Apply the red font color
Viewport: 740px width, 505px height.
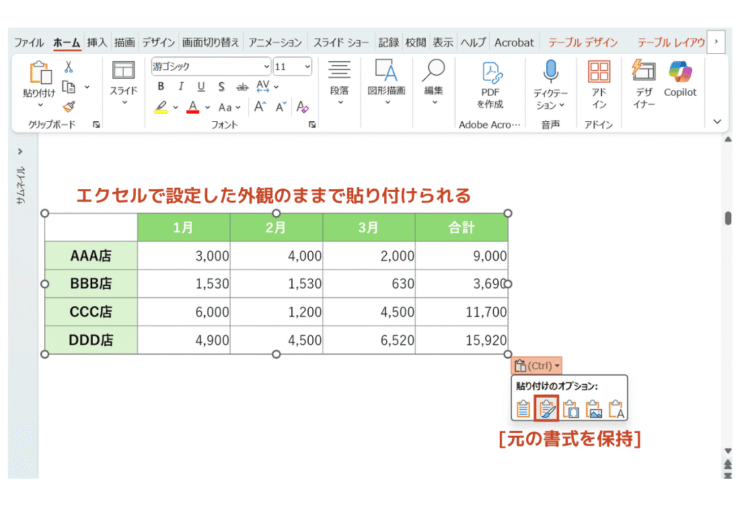point(193,107)
